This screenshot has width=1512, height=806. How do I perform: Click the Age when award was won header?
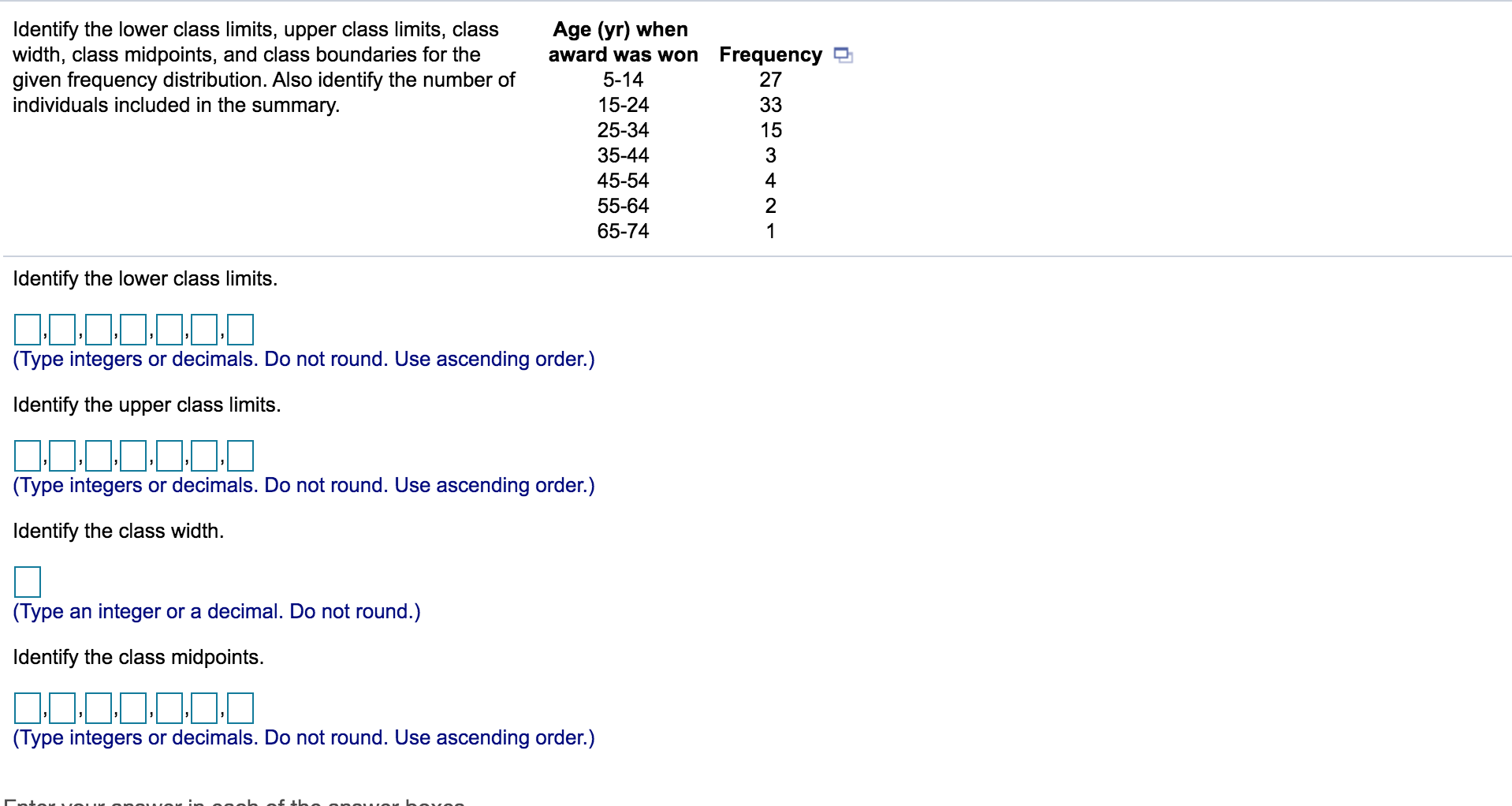624,42
